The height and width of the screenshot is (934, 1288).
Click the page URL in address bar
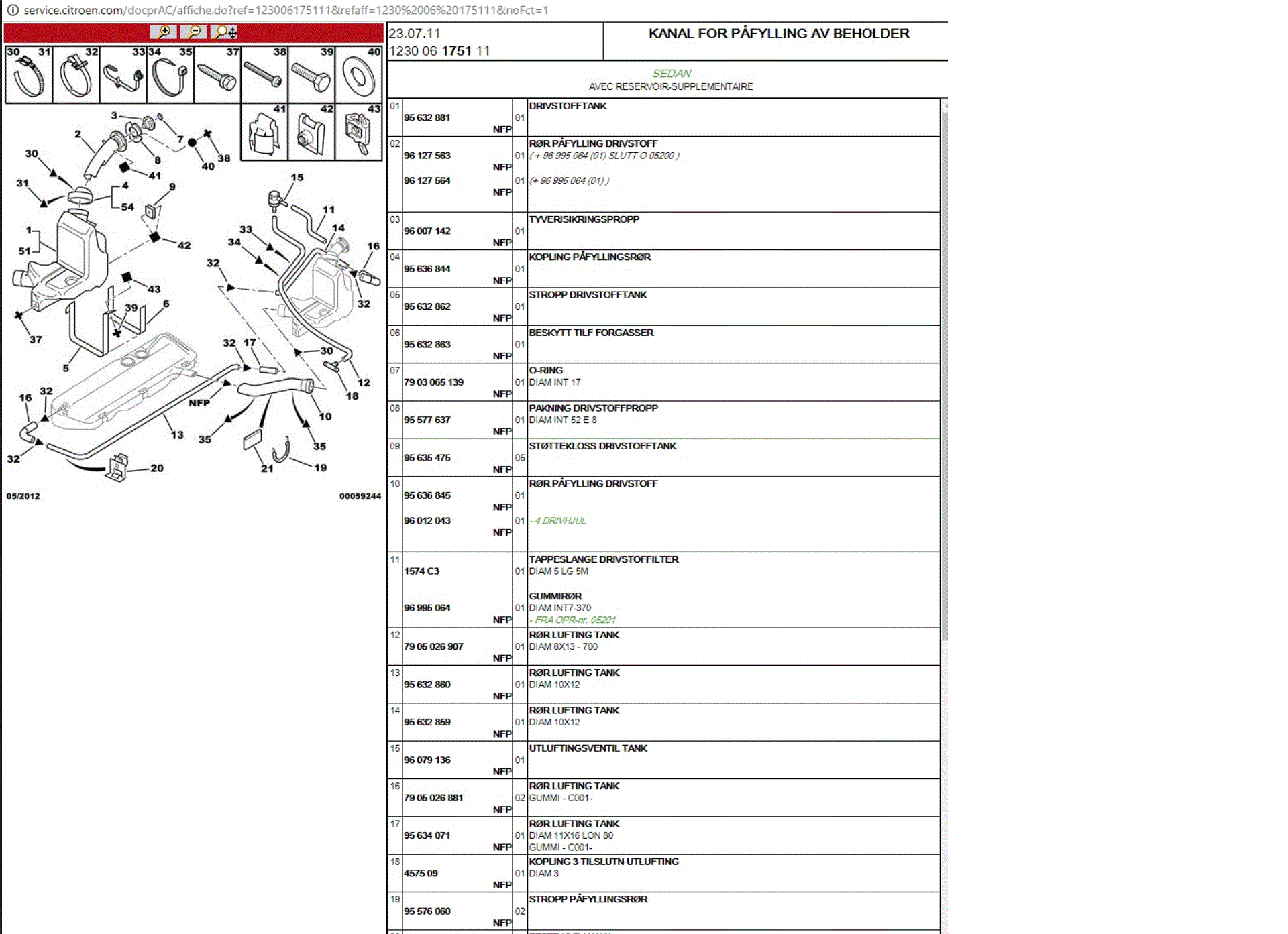point(286,10)
